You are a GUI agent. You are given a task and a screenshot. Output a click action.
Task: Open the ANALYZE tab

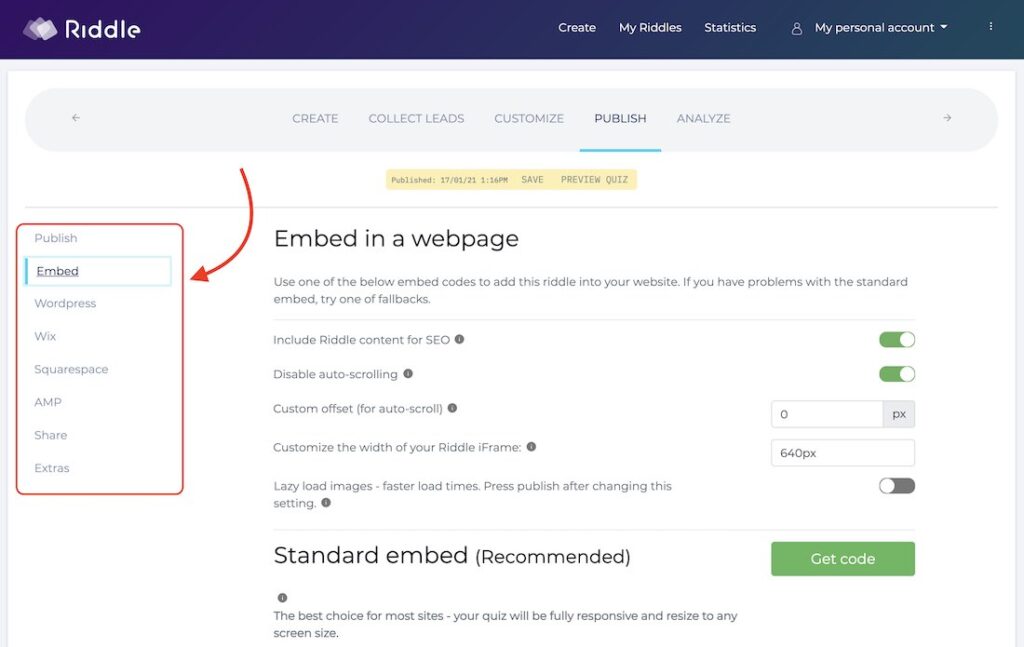(703, 118)
